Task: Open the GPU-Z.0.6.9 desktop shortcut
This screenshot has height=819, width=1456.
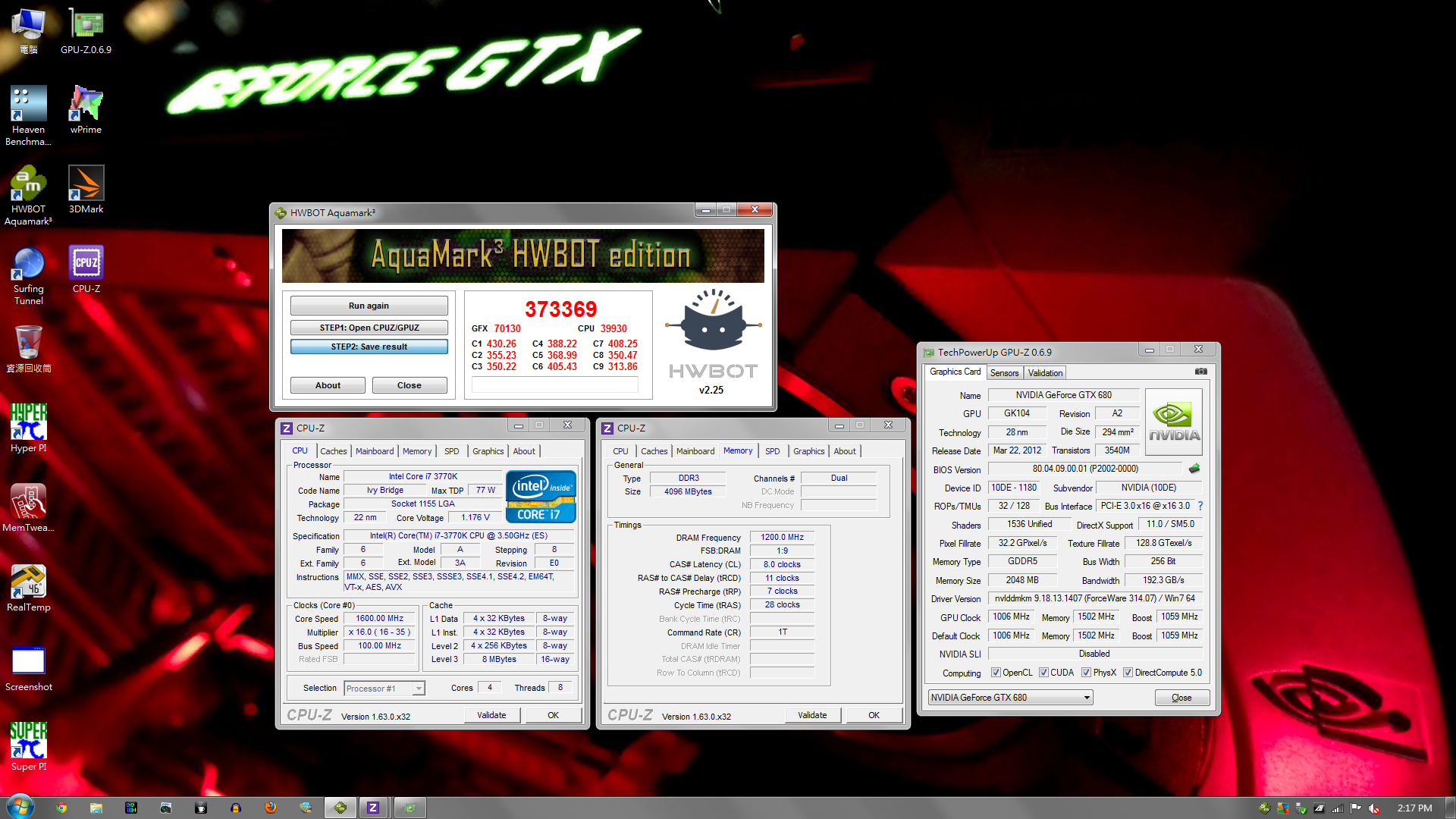Action: [86, 30]
